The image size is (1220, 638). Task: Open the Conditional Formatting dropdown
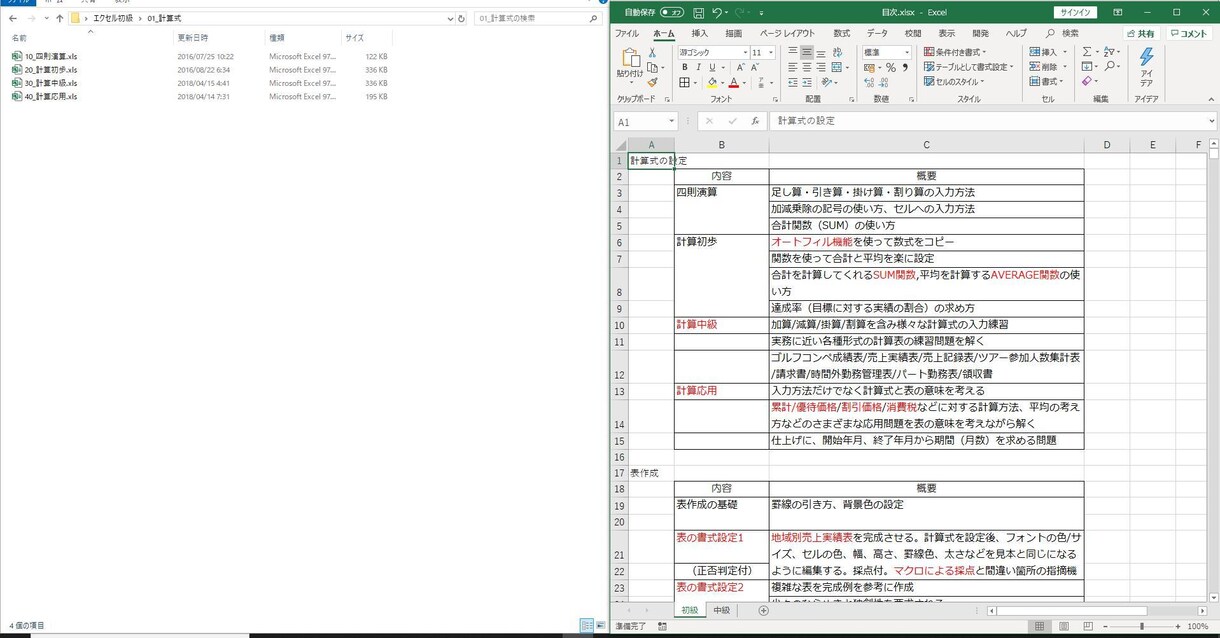955,52
